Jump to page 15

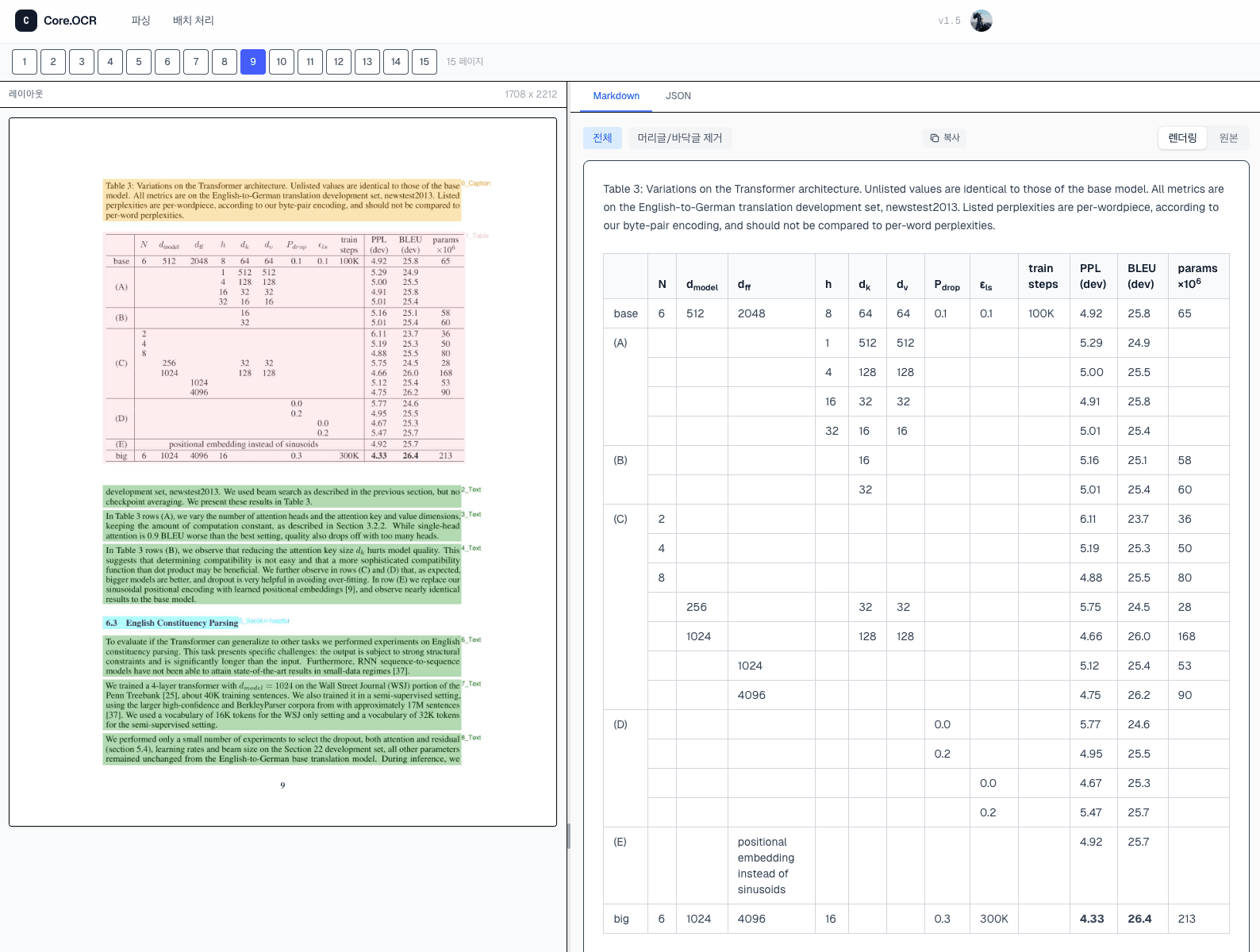tap(424, 62)
